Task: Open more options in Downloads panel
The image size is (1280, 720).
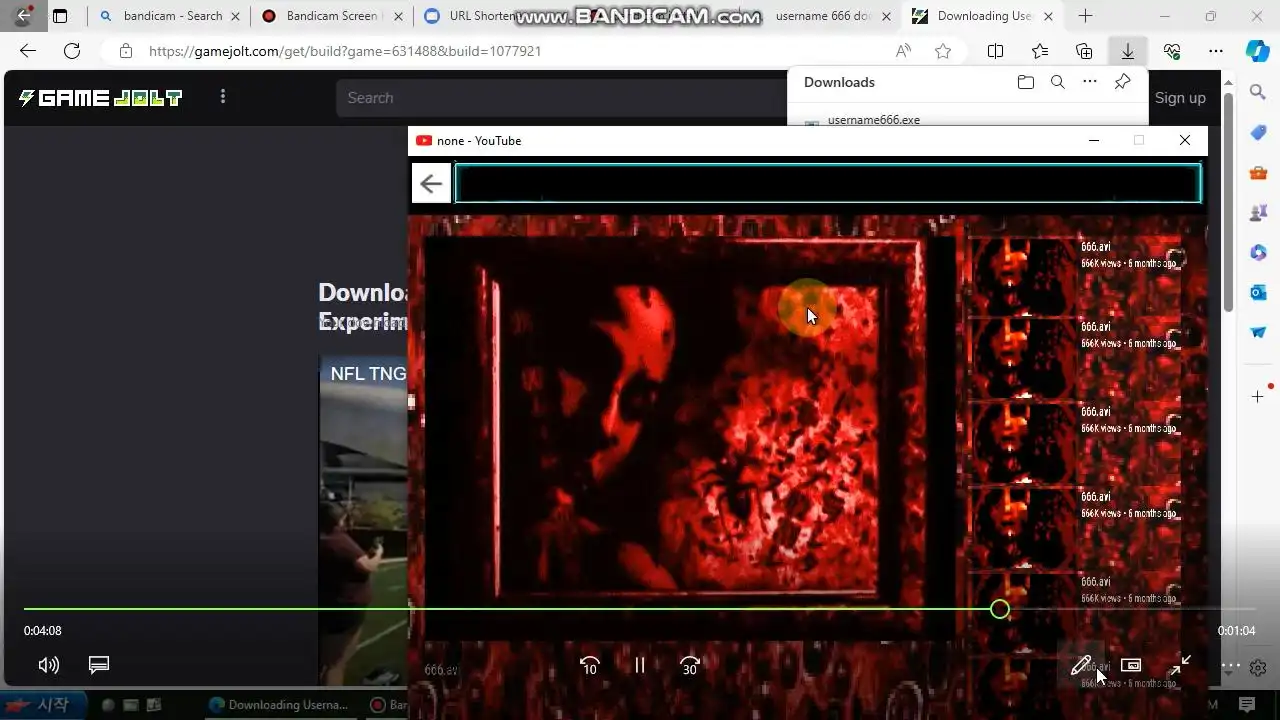Action: coord(1090,82)
